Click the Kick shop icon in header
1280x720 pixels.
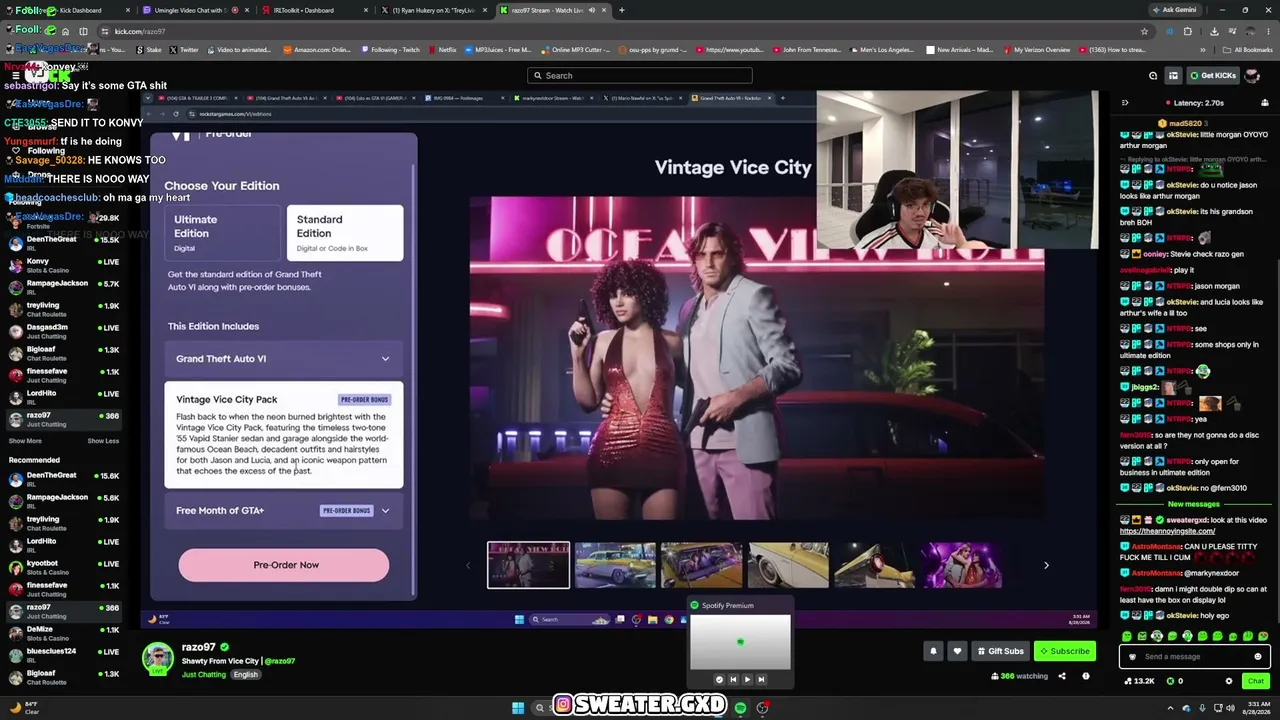1173,75
